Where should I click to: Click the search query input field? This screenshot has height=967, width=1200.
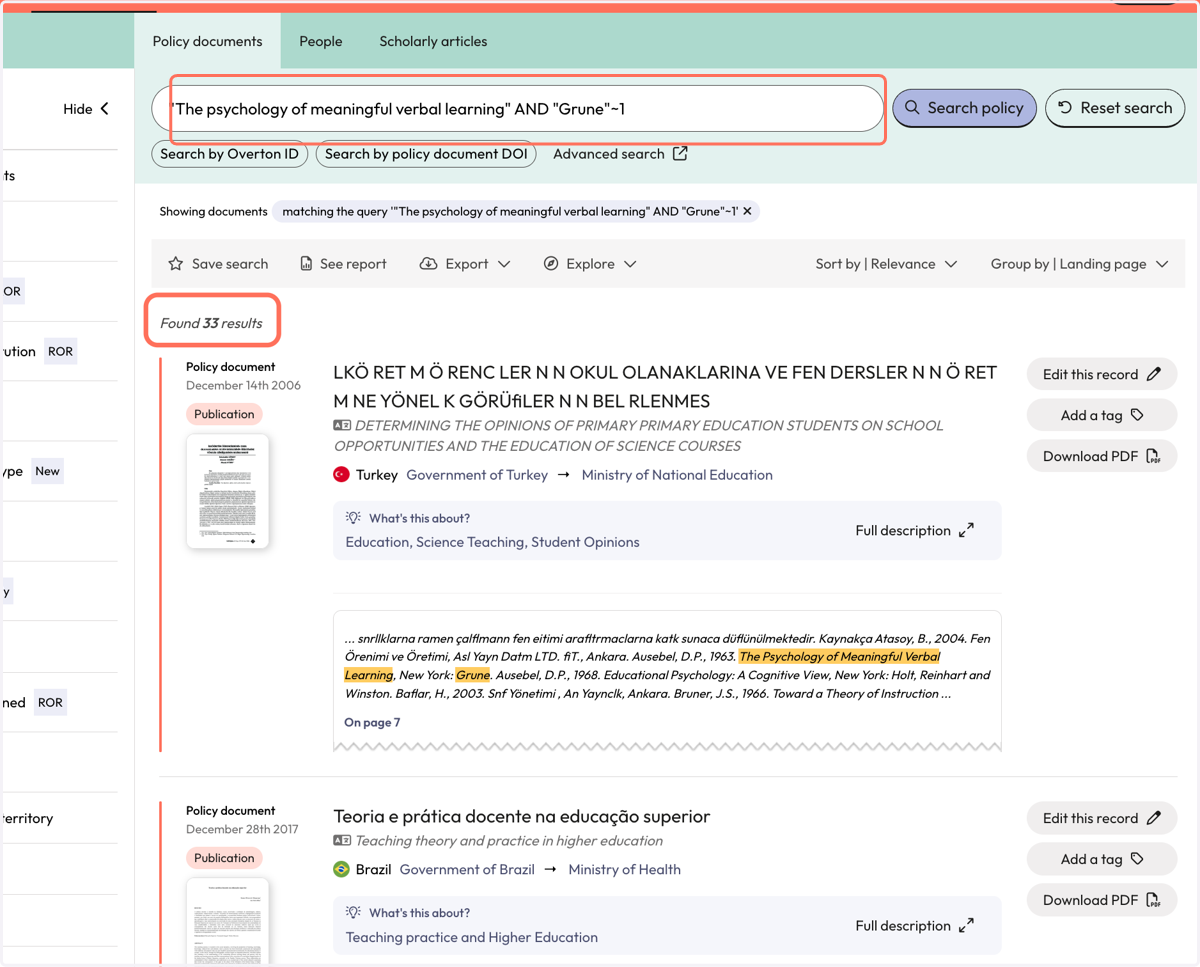[518, 108]
